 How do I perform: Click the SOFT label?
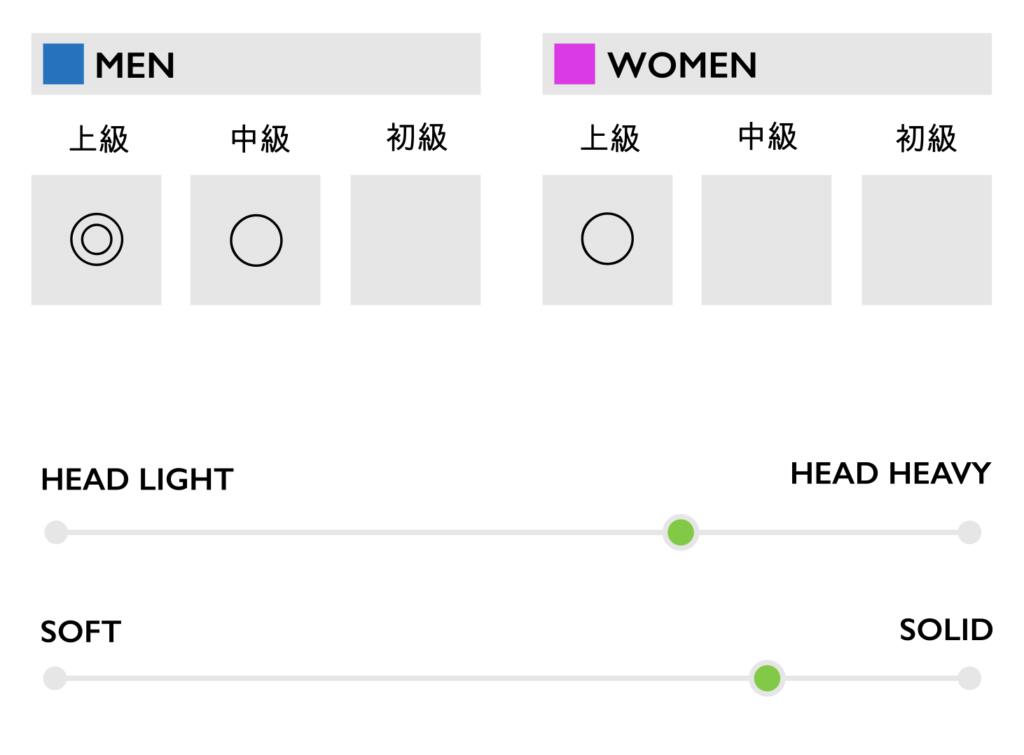coord(80,632)
